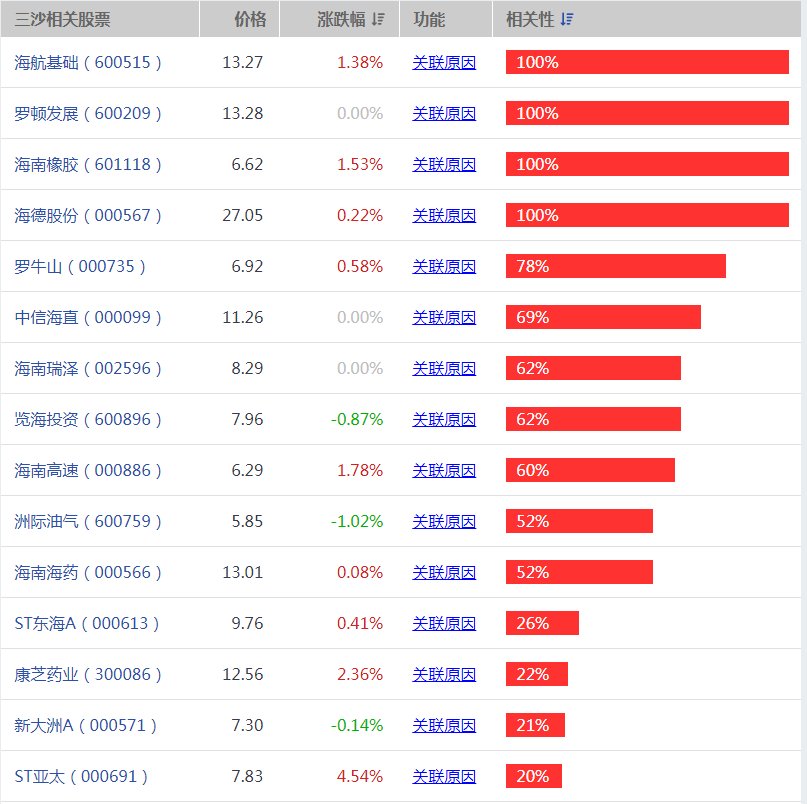Viewport: 807px width, 804px height.
Task: Click sort icon beside 涨跌幅 header
Action: [377, 19]
